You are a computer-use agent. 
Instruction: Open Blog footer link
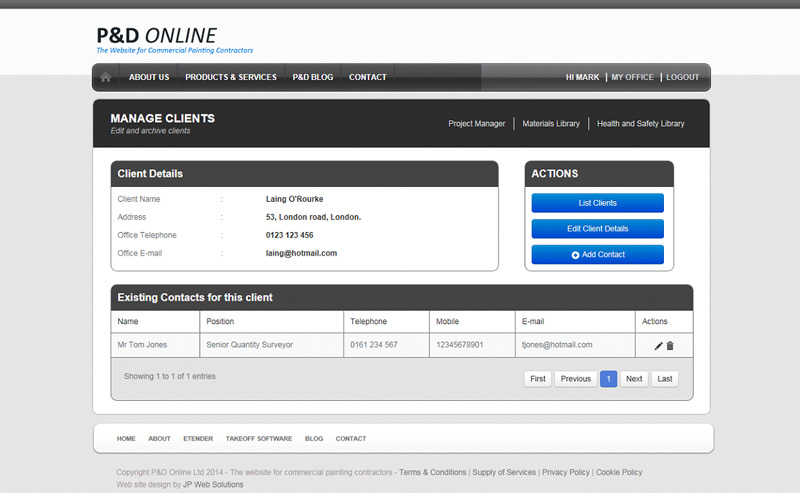coord(314,438)
